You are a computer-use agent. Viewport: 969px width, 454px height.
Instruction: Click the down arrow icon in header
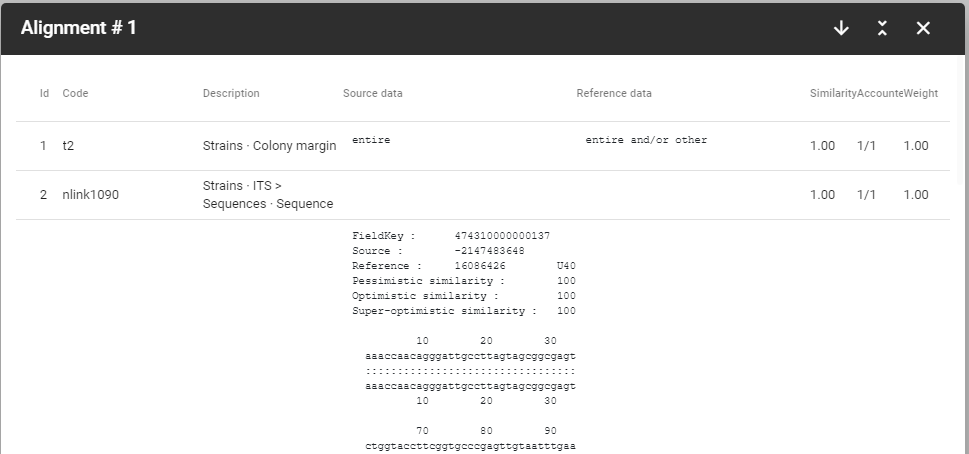[x=840, y=28]
